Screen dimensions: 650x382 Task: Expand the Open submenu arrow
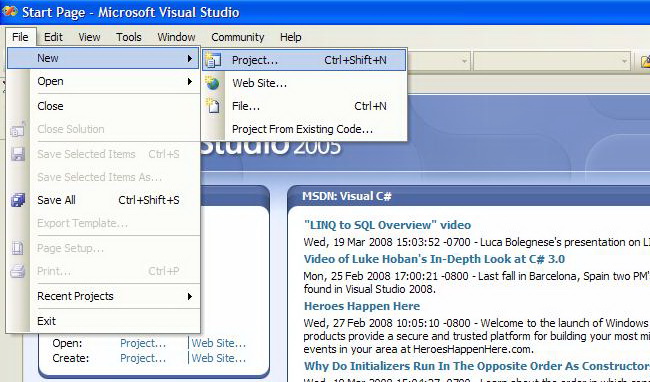189,81
